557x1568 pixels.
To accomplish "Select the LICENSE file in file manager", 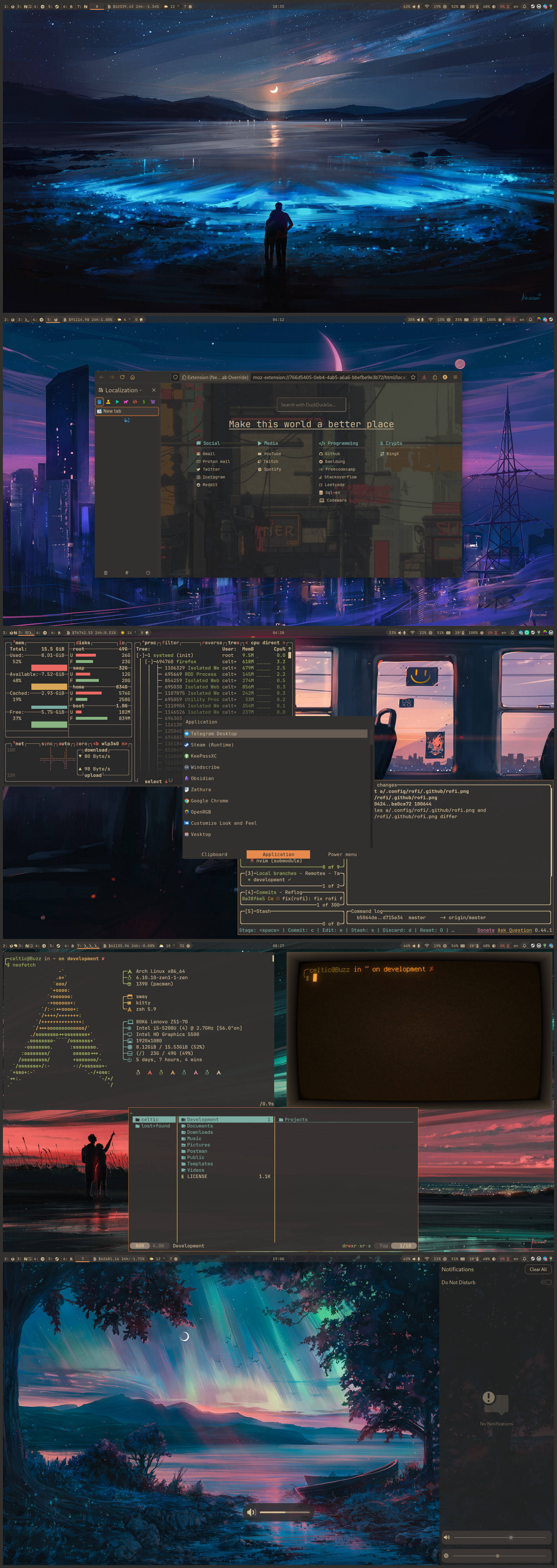I will [x=225, y=1177].
